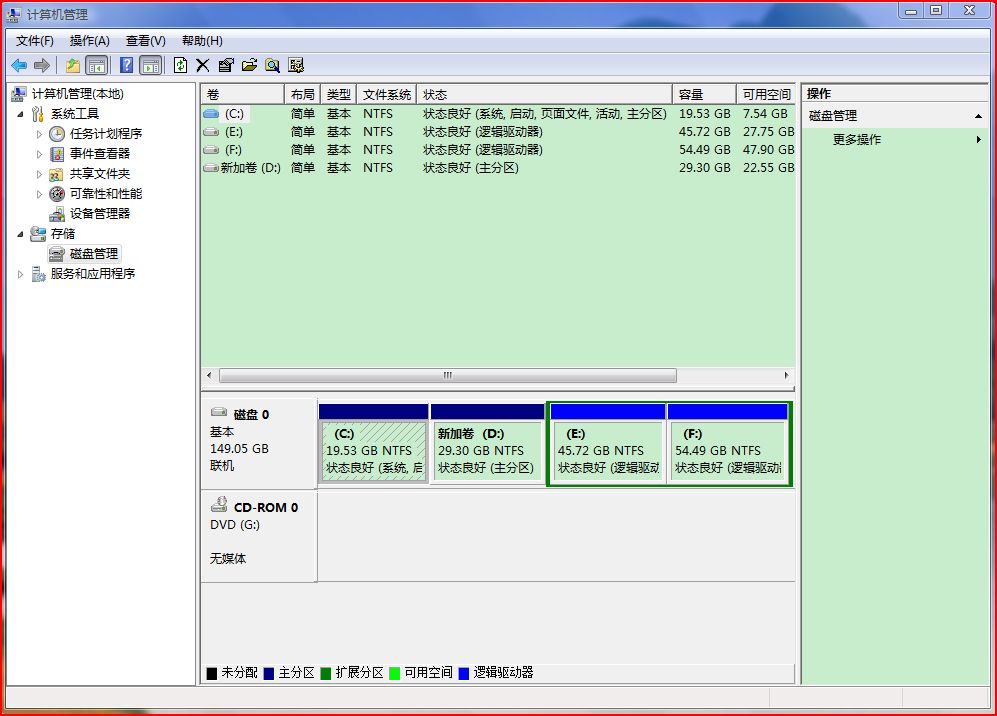The image size is (997, 716).
Task: Select the (E:) volume row in list
Action: coord(498,132)
